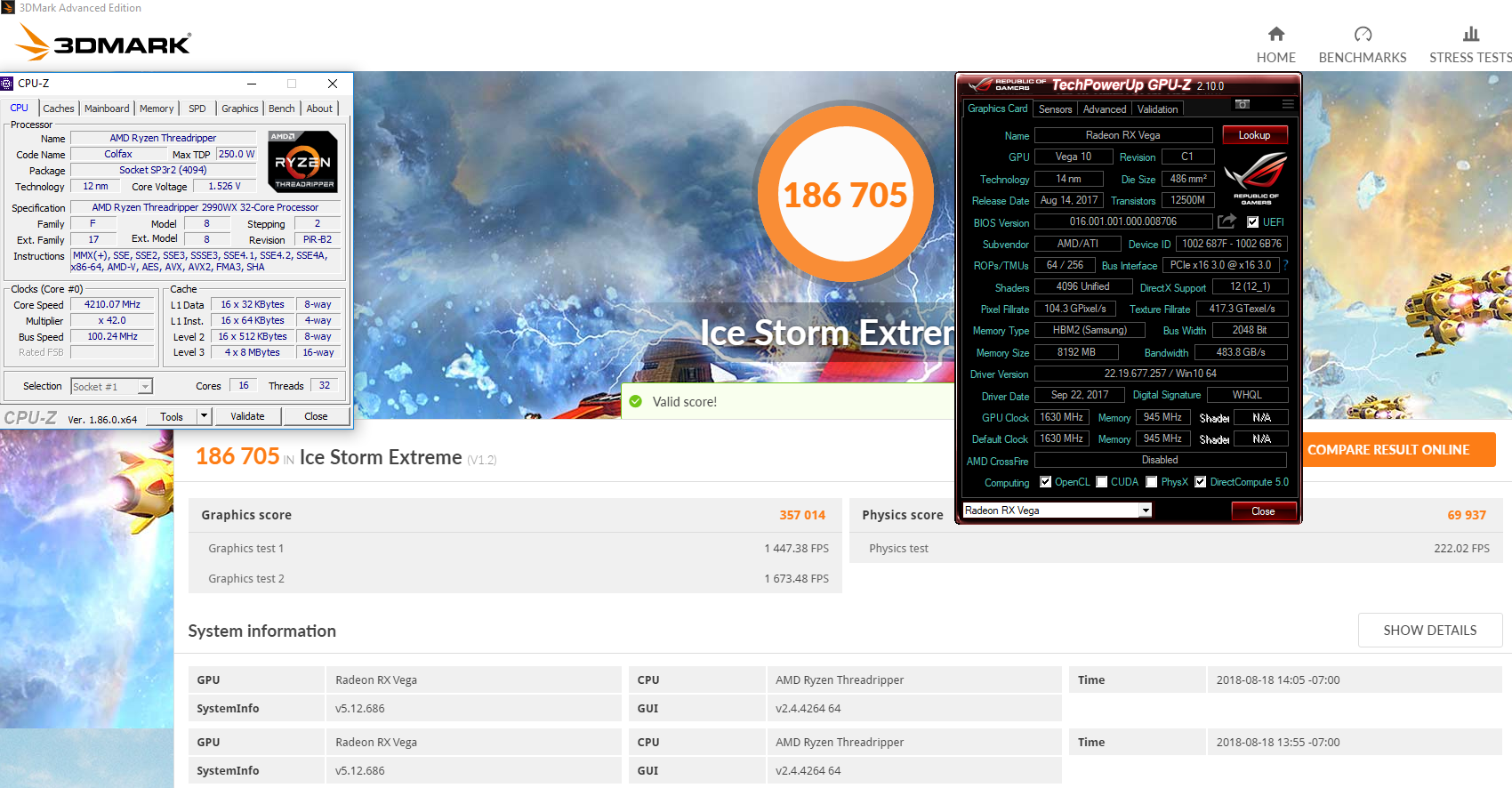
Task: Click Graphics test 1 row 1 447.38 FPS
Action: click(516, 549)
